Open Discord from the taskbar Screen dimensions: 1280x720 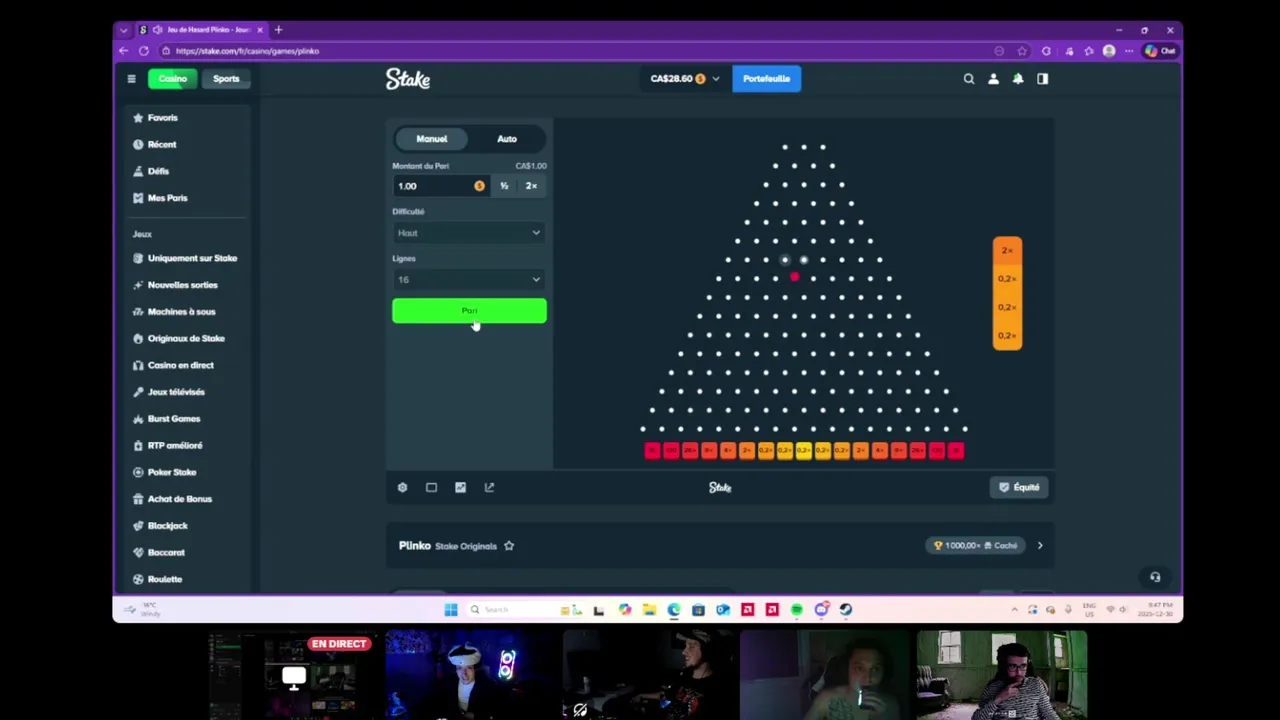[821, 610]
